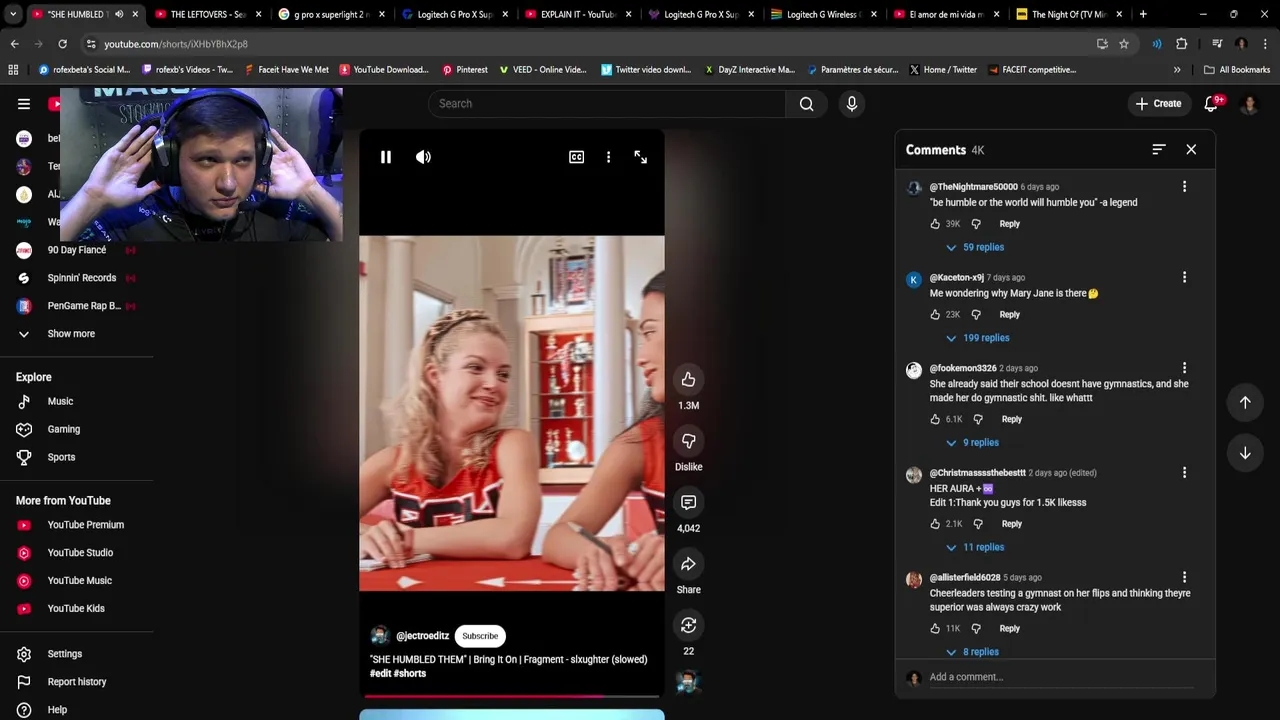Open the hamburger guide menu

coord(24,104)
